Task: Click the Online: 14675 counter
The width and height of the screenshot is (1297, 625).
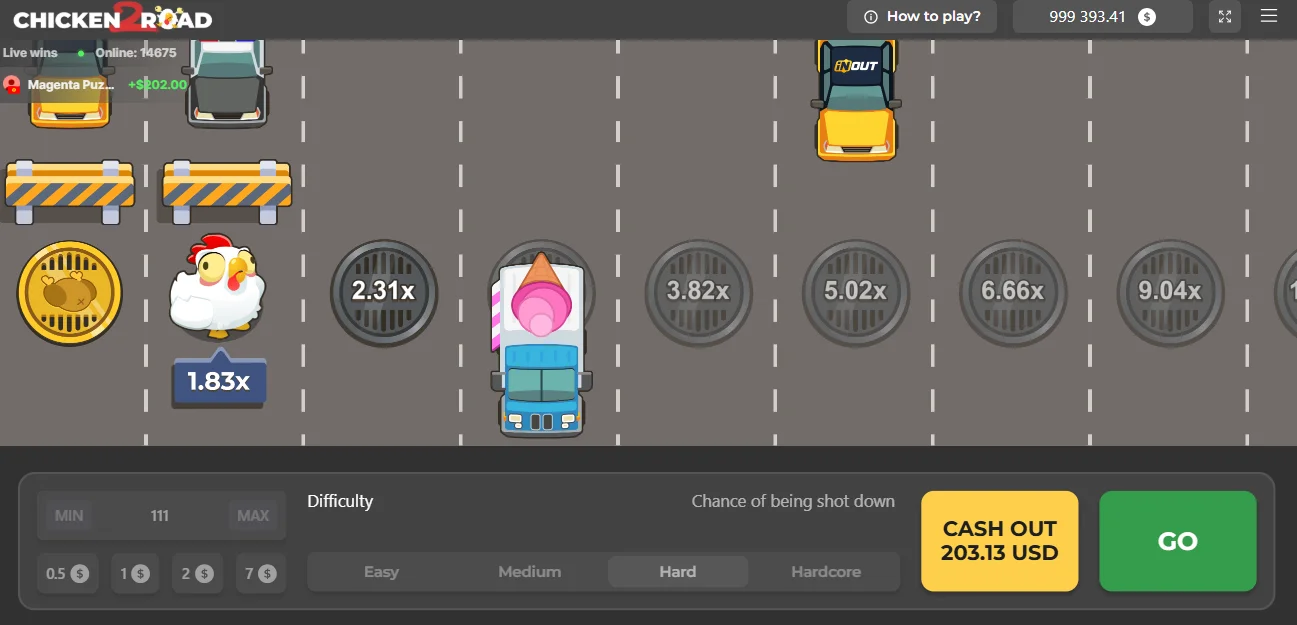Action: pos(135,53)
